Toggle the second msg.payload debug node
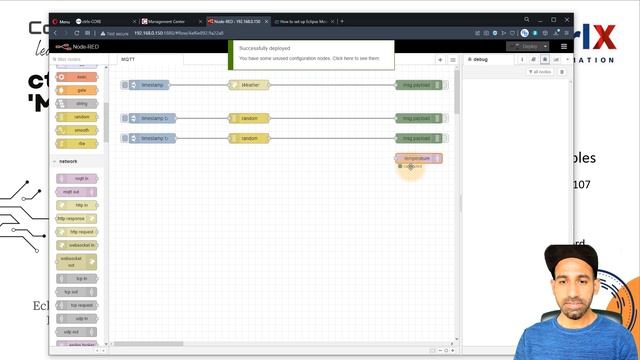Viewport: 640px width, 360px height. (446, 118)
